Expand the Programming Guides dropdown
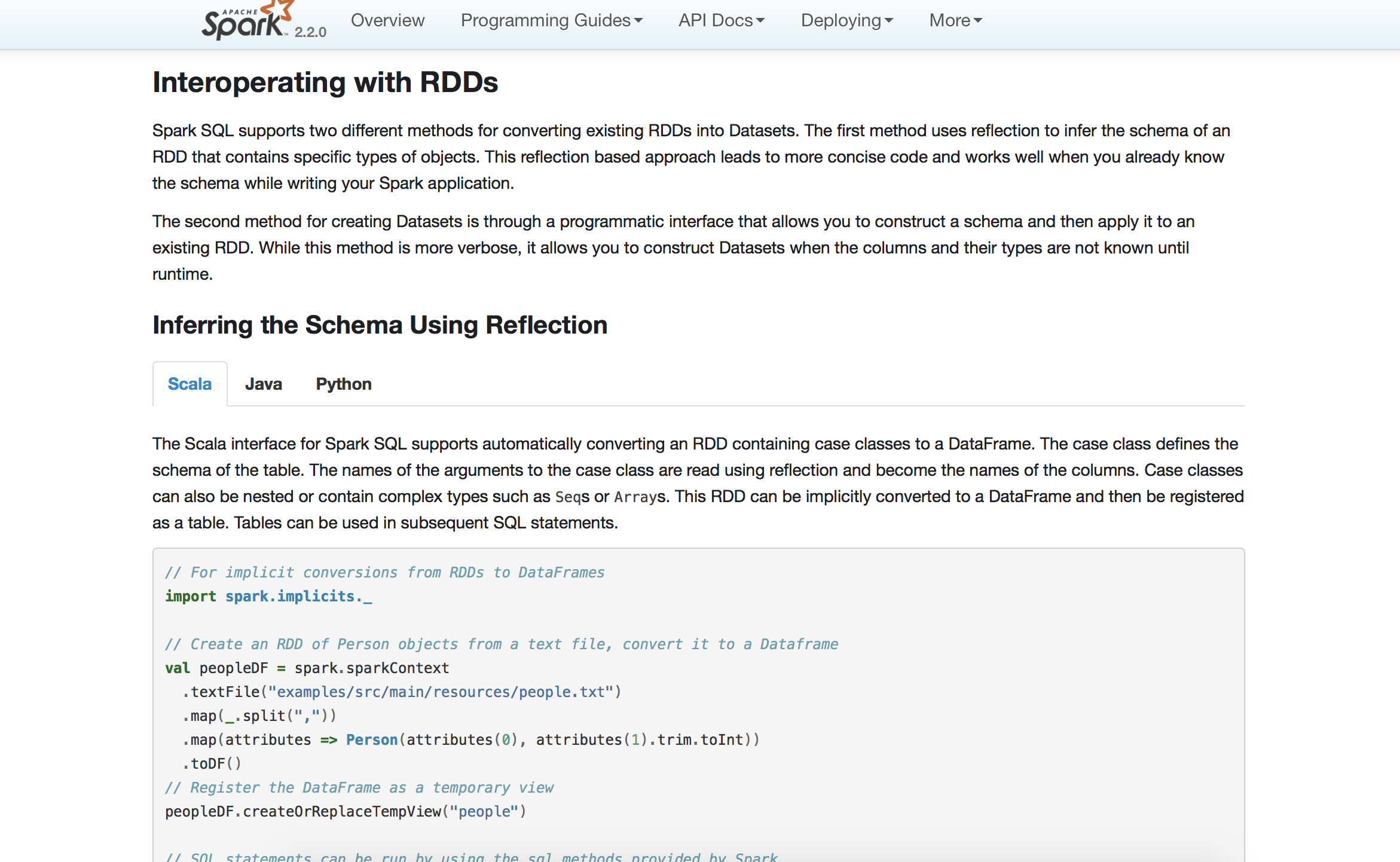 (x=551, y=20)
